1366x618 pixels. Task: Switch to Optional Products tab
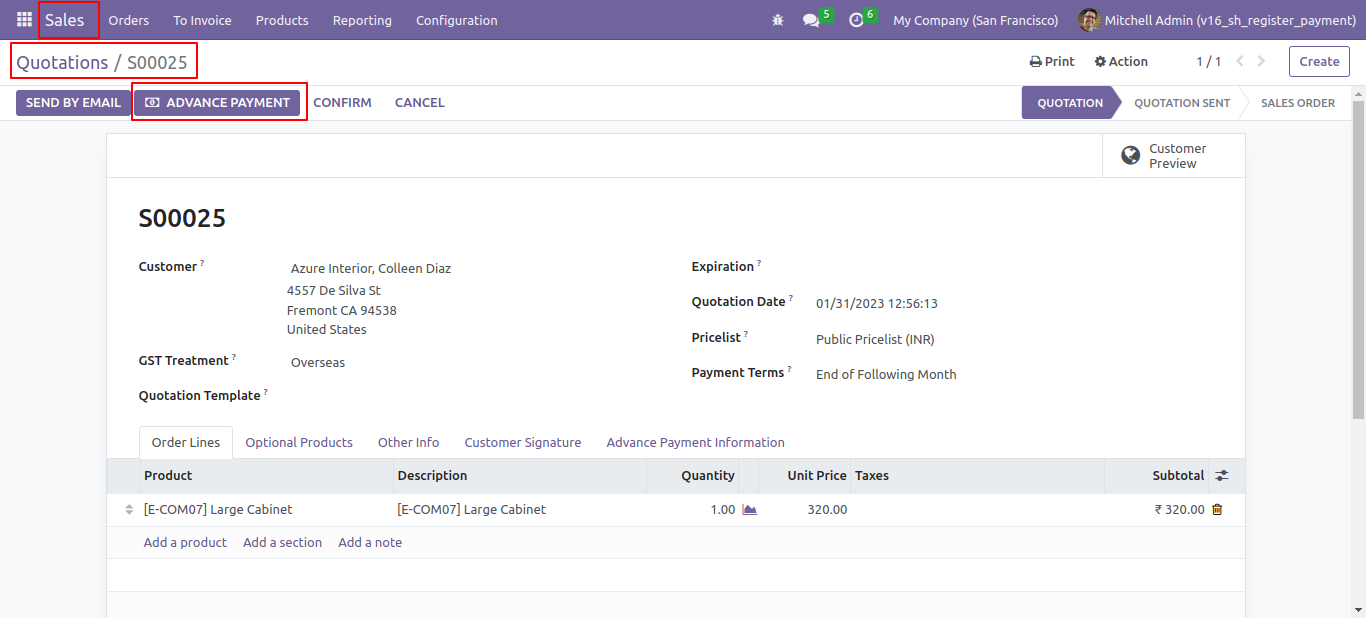[x=299, y=442]
